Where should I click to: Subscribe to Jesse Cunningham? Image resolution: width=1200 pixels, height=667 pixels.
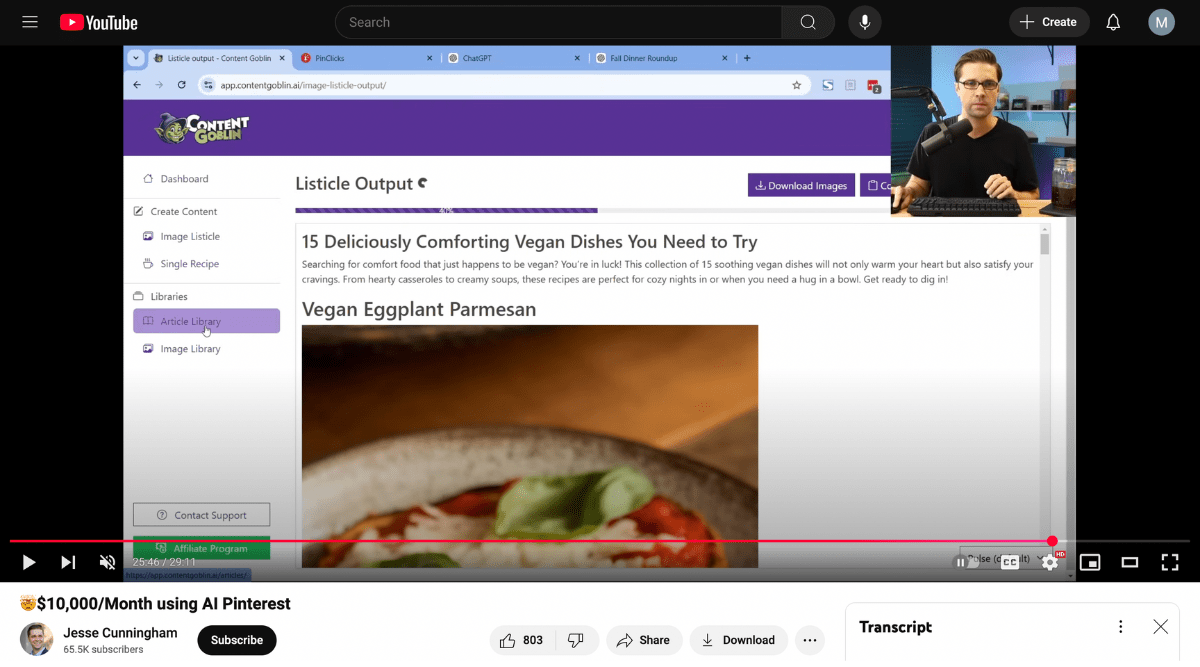coord(237,640)
